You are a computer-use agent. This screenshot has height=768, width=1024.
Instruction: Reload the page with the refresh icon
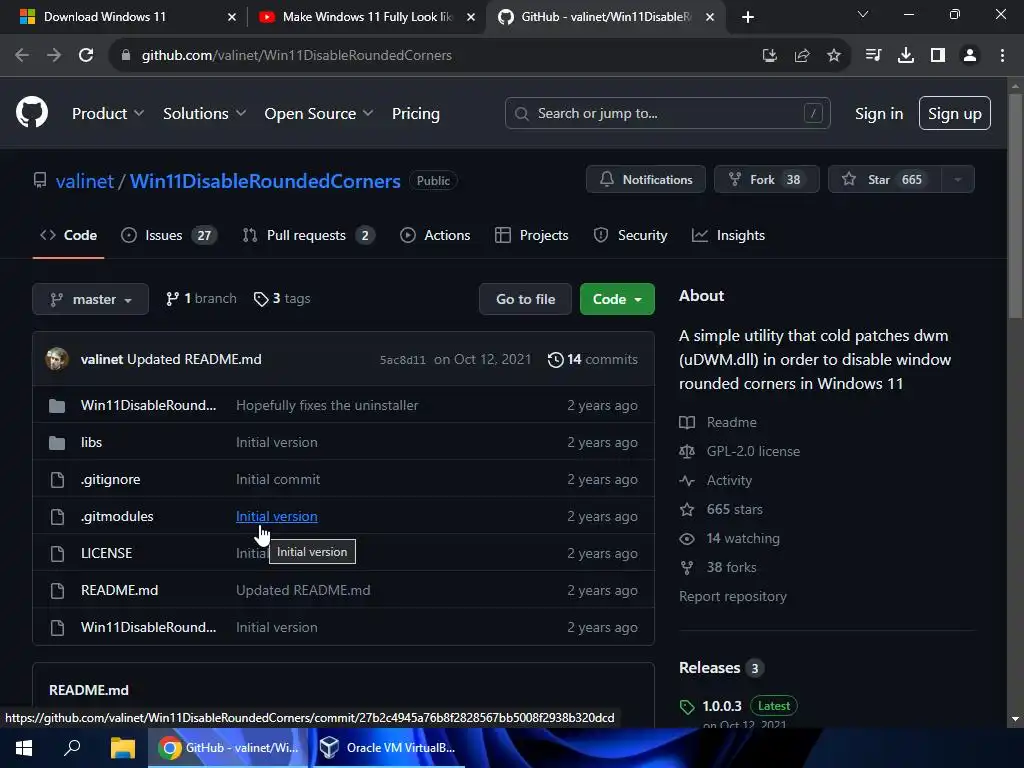click(x=86, y=56)
